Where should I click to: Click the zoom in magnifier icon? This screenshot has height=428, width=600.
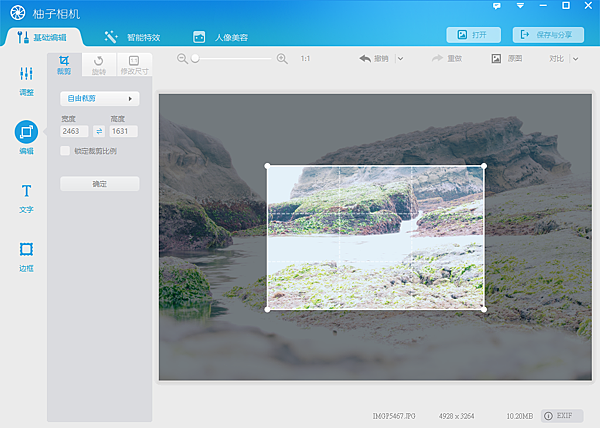[x=282, y=59]
